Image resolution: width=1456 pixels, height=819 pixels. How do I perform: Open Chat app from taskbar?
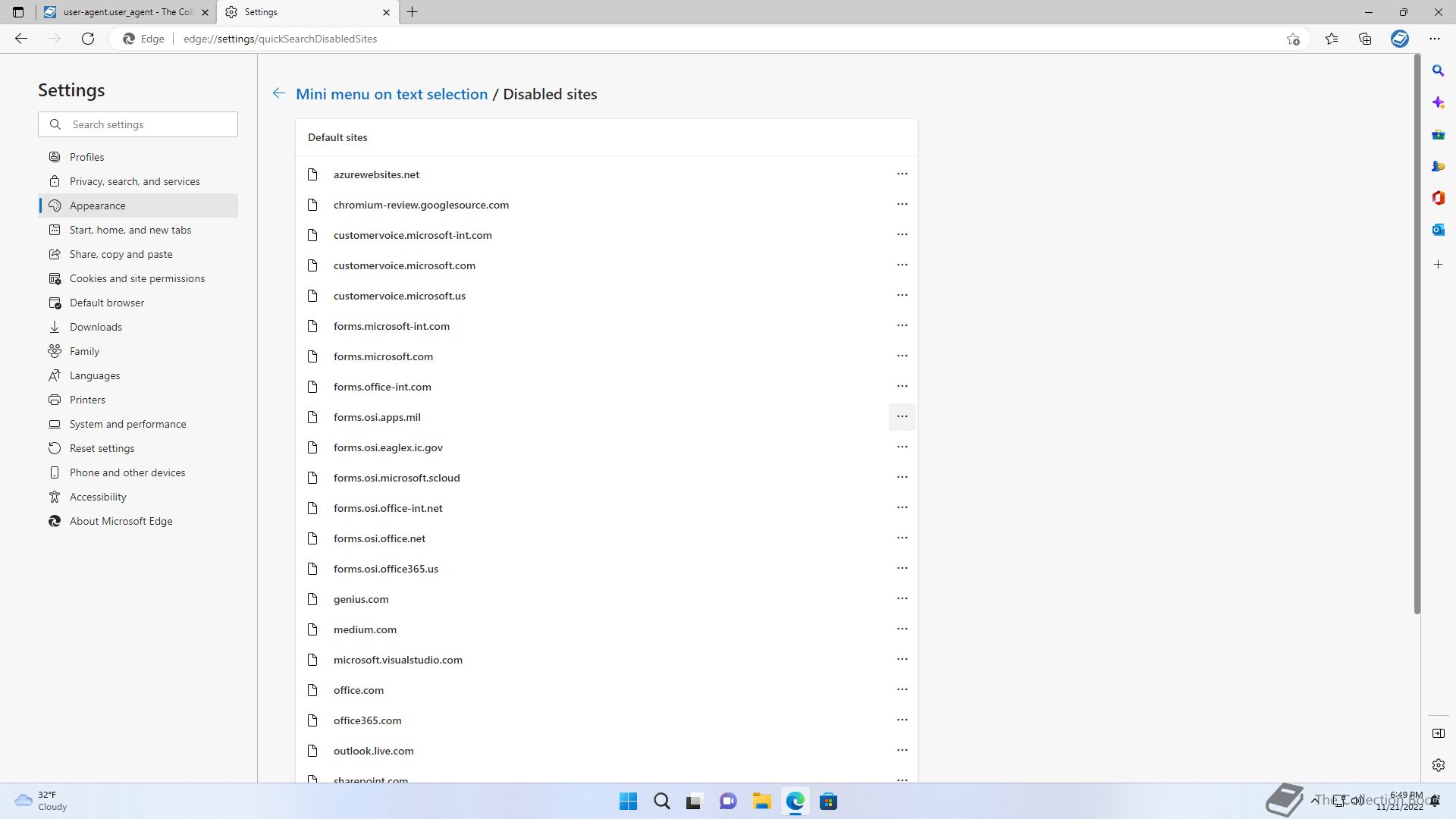(728, 802)
